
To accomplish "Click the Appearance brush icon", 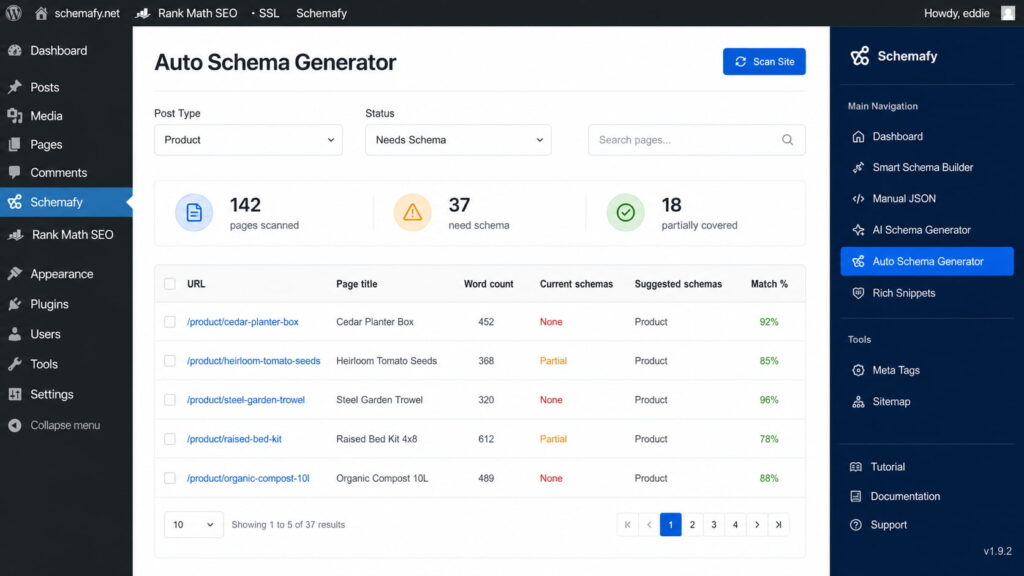I will tap(15, 274).
